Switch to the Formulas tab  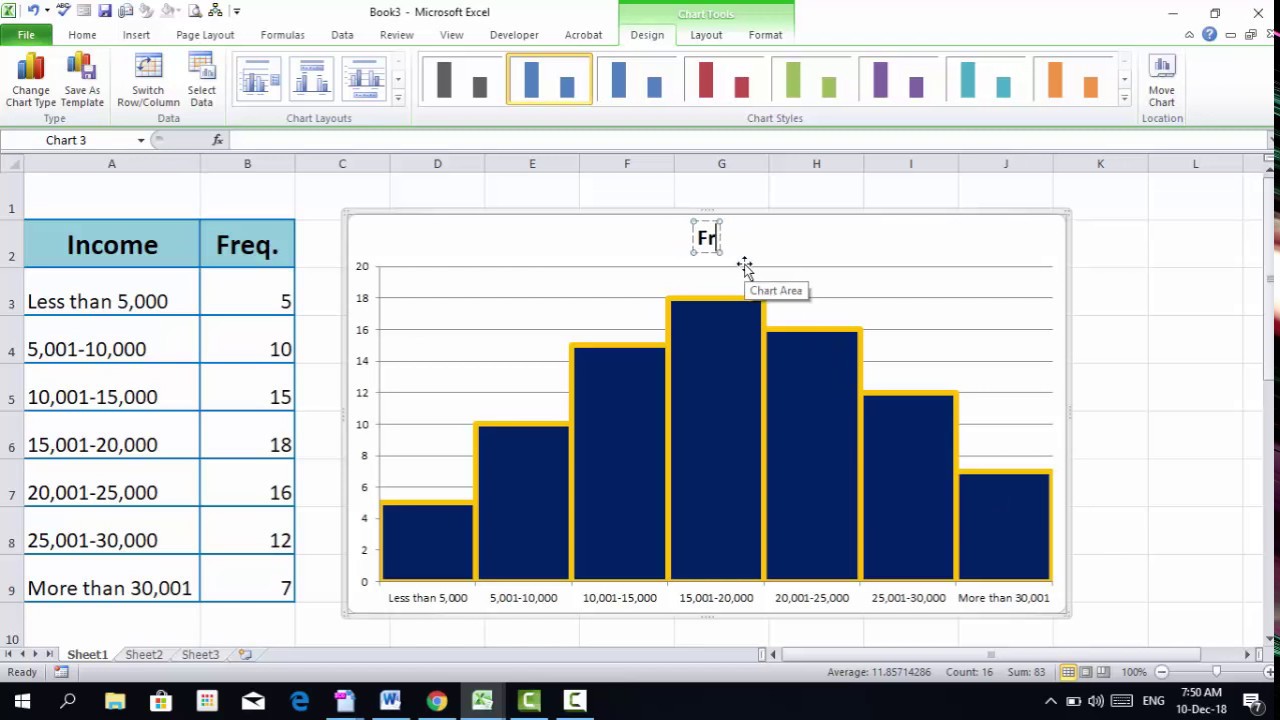coord(282,35)
